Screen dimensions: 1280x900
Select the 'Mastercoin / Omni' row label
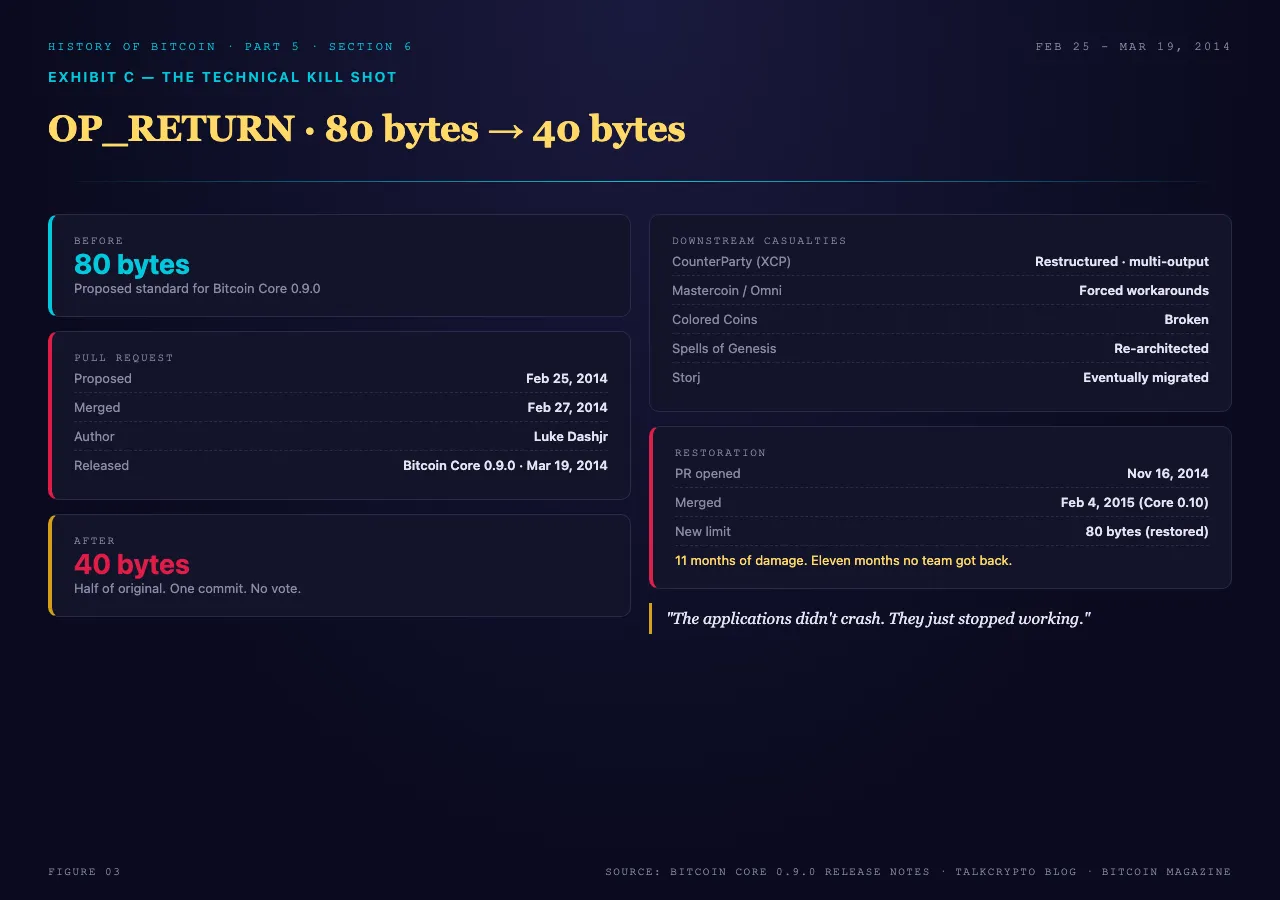point(727,291)
